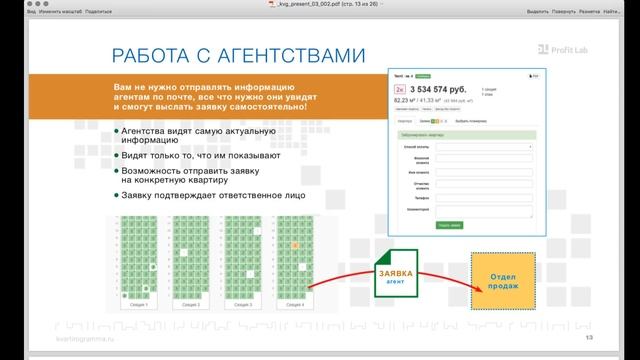Click the client surname input field
Viewport: 640px width, 360px height.
tap(484, 158)
